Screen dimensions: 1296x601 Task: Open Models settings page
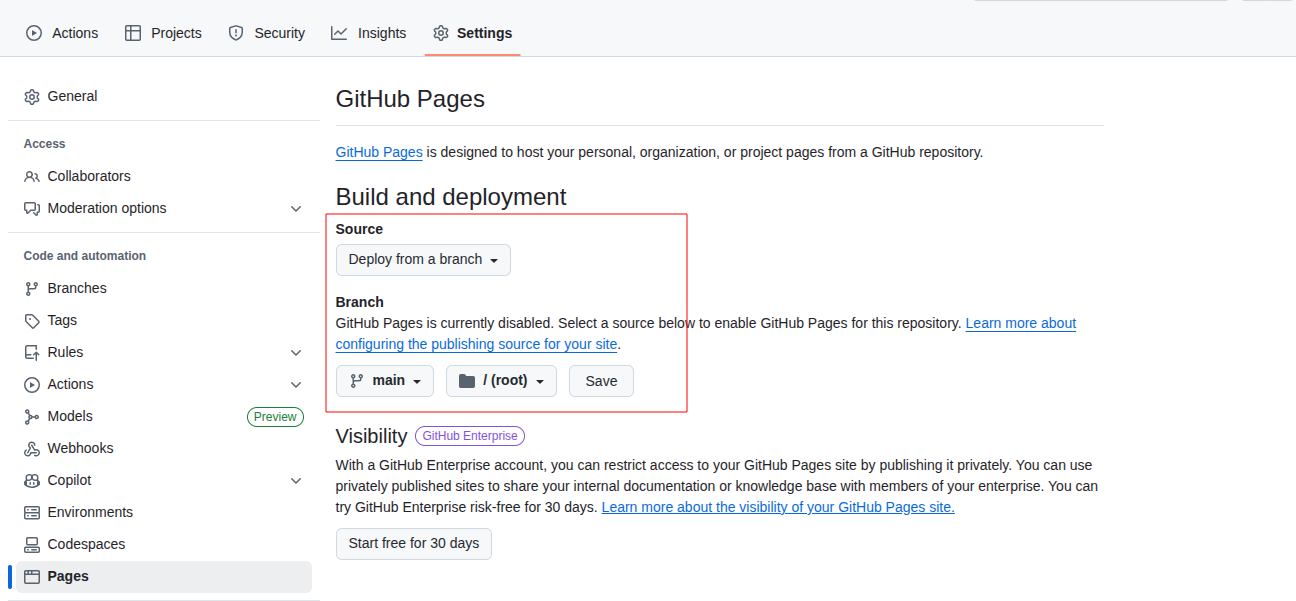click(x=164, y=416)
